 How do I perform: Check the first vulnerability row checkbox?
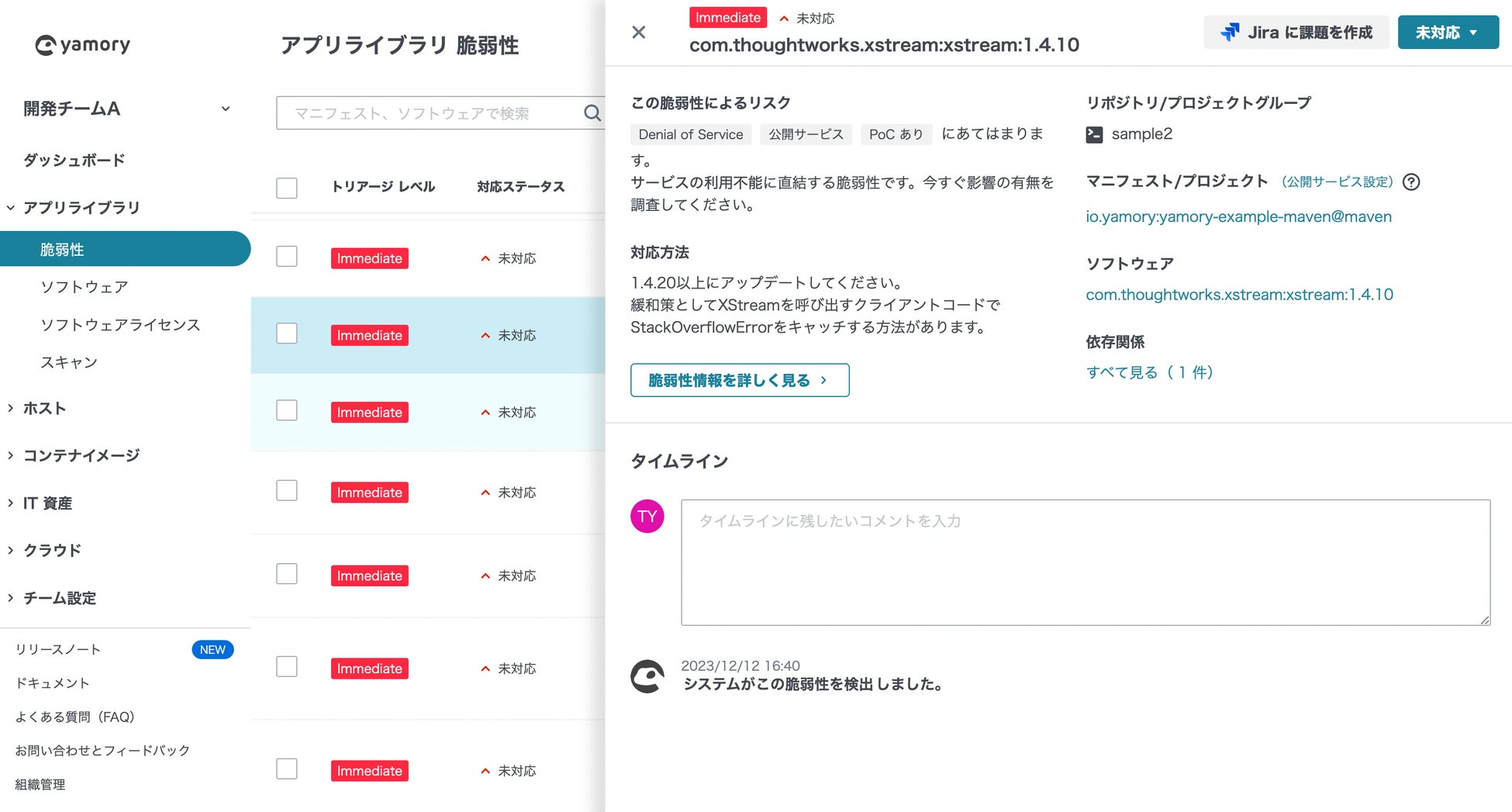(287, 257)
